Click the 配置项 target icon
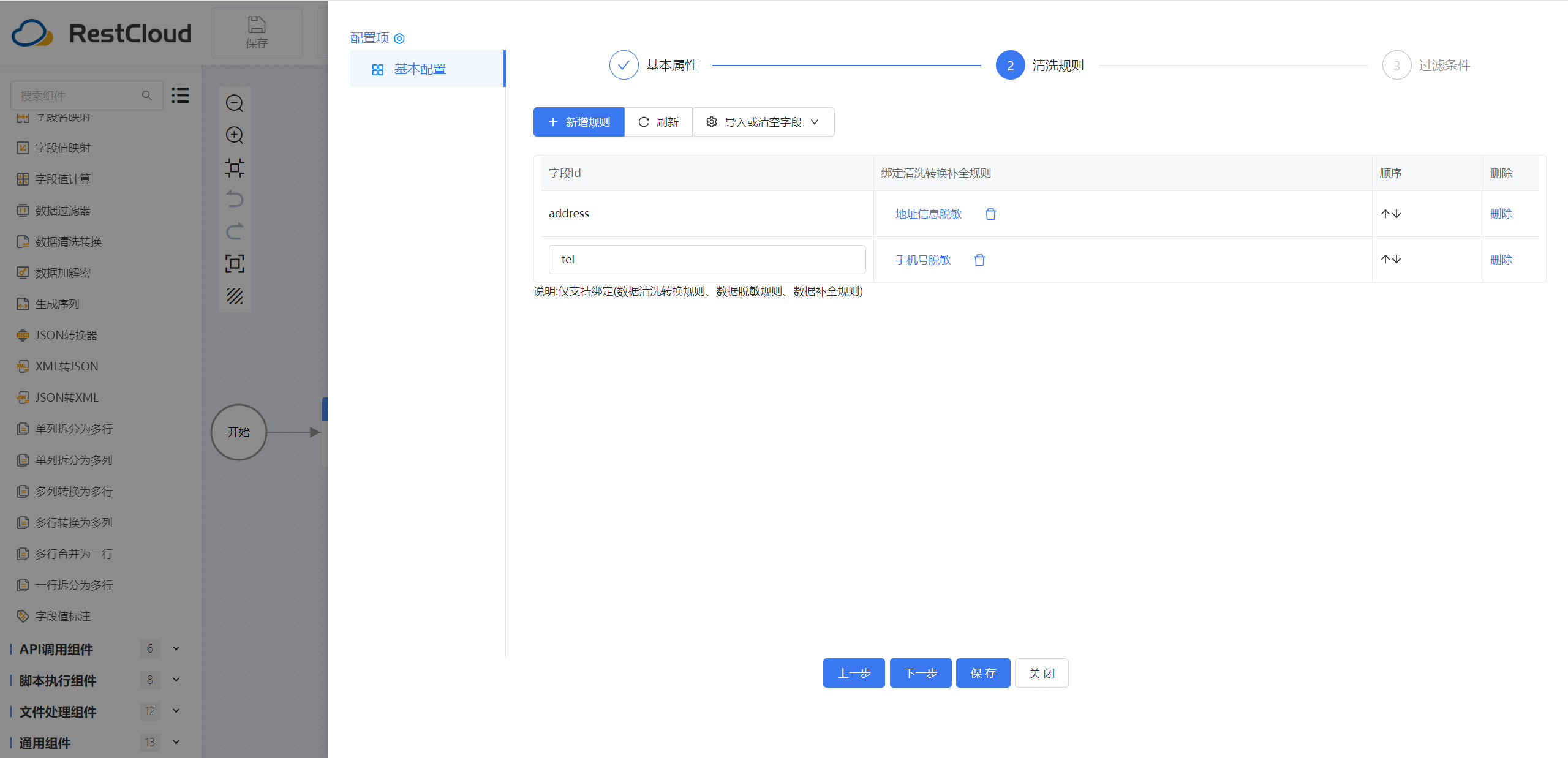The height and width of the screenshot is (758, 1568). (399, 39)
